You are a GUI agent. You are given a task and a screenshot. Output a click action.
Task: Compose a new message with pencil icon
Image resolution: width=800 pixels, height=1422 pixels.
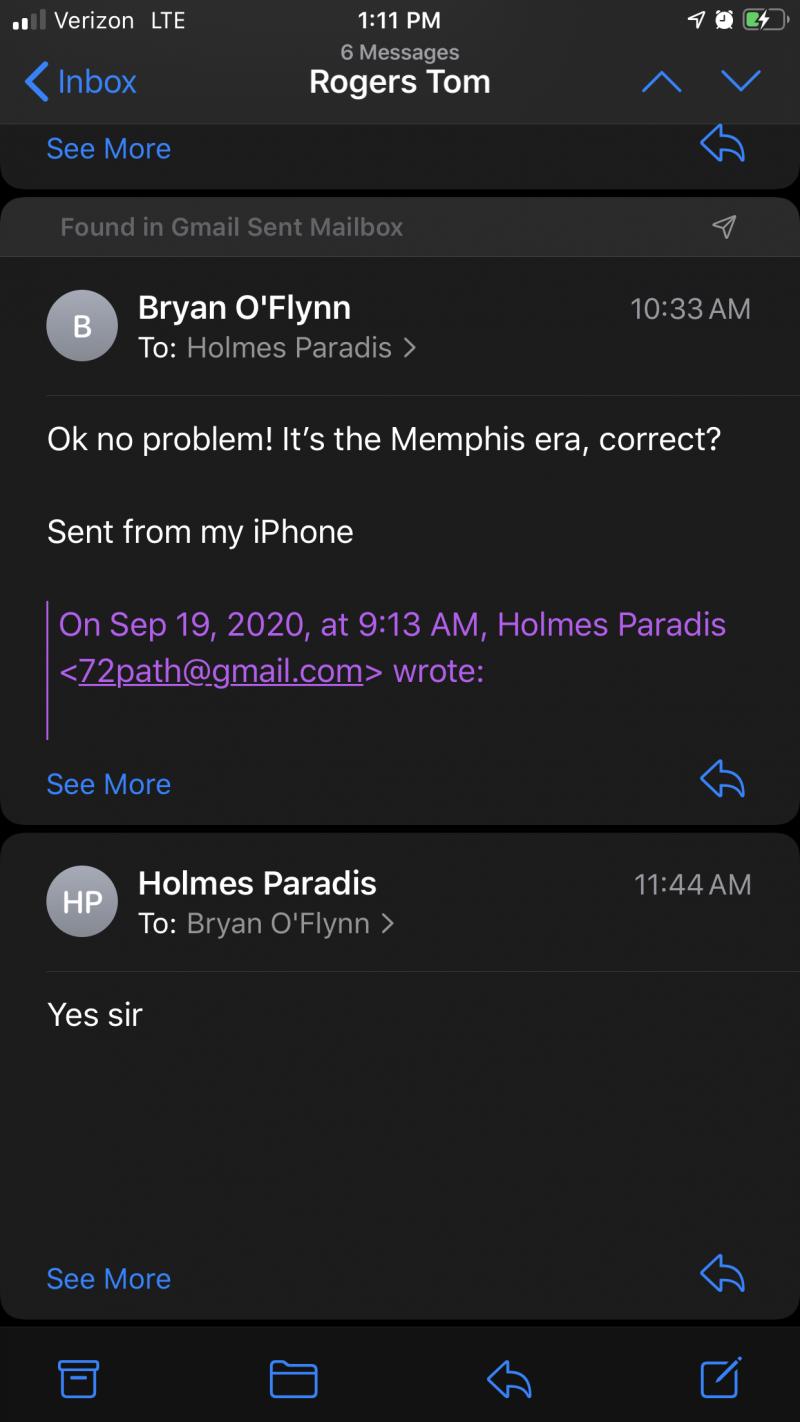coord(720,1378)
